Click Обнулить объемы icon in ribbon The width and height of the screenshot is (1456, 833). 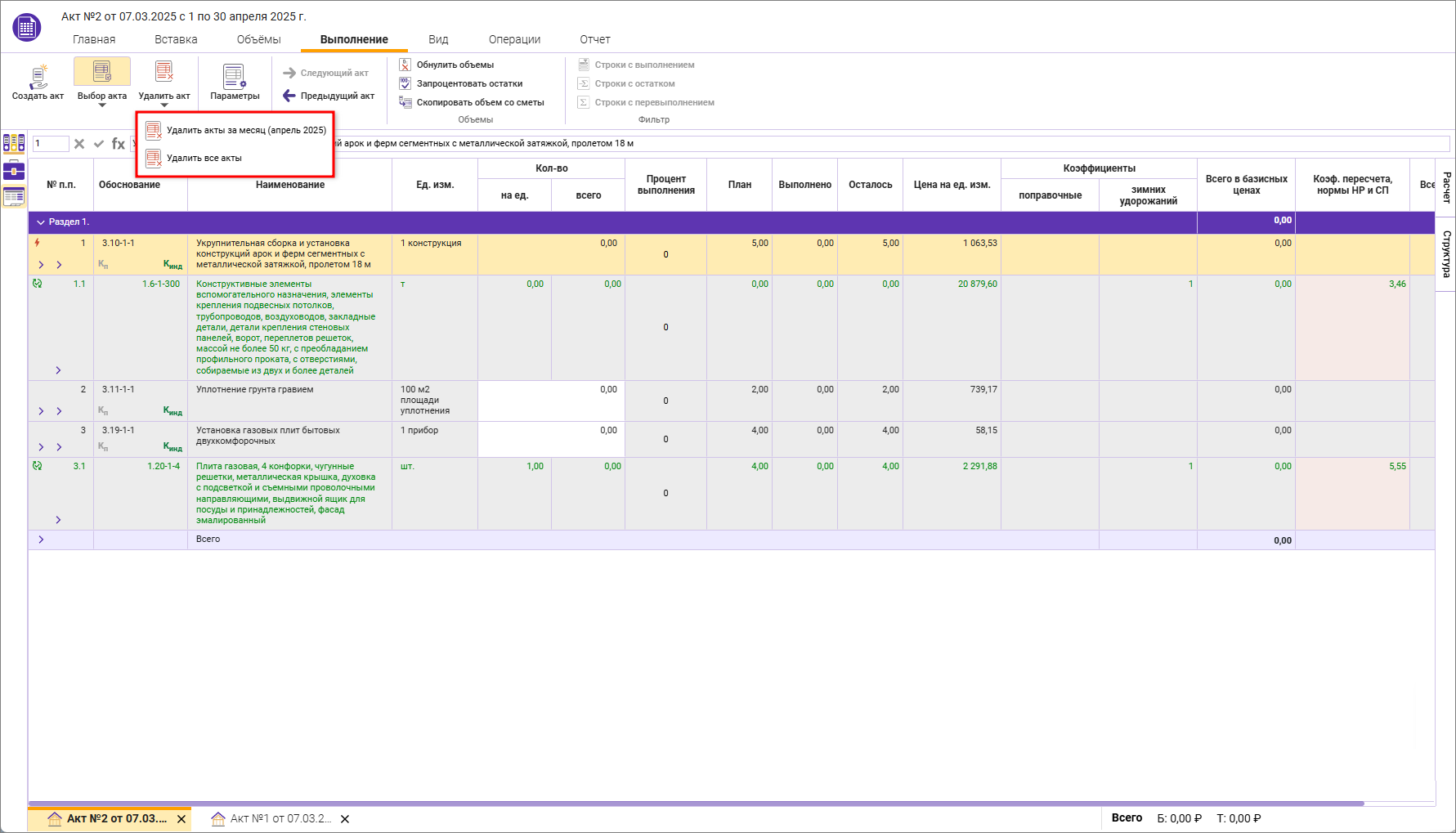coord(405,65)
